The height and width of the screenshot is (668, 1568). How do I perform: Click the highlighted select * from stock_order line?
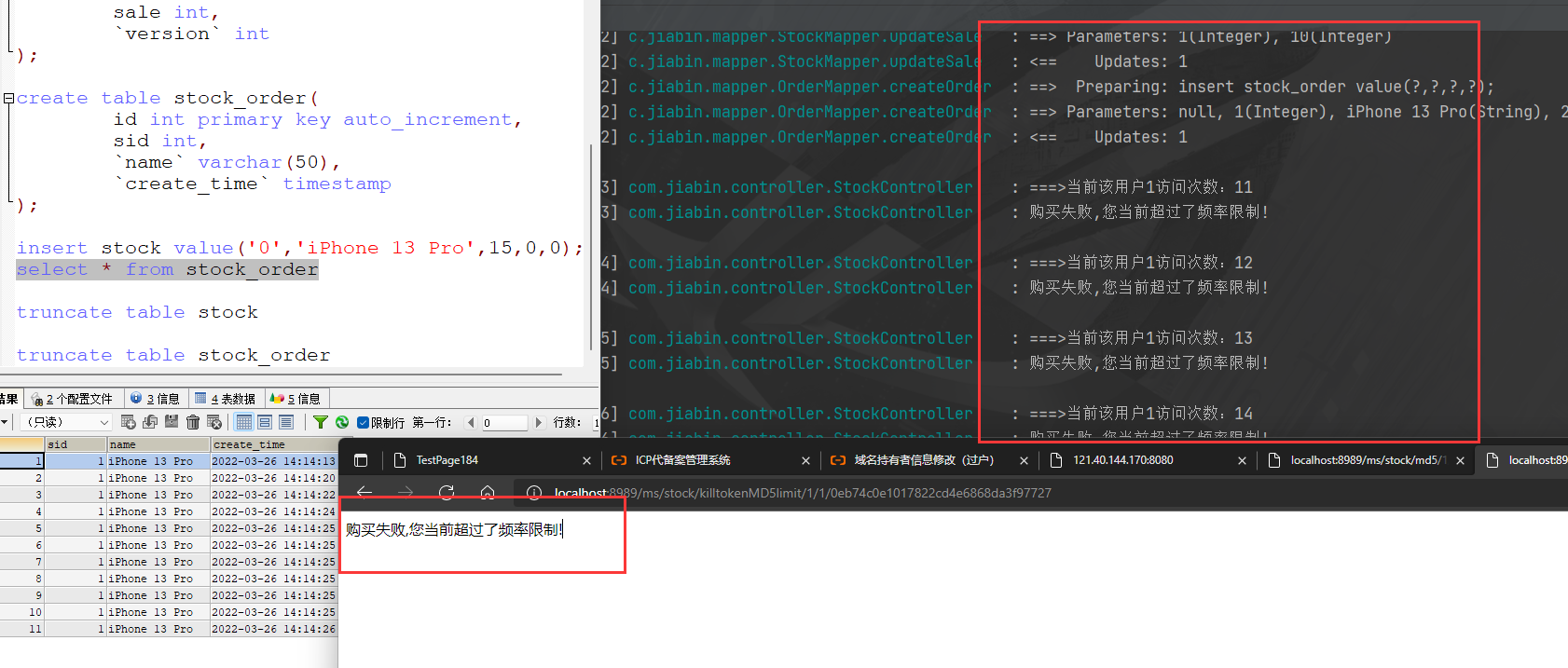point(168,269)
